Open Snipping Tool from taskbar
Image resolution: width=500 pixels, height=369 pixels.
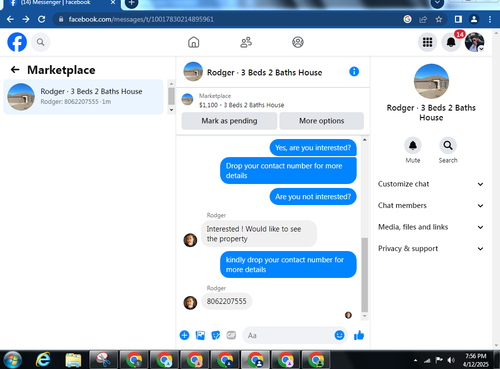pyautogui.click(x=104, y=360)
